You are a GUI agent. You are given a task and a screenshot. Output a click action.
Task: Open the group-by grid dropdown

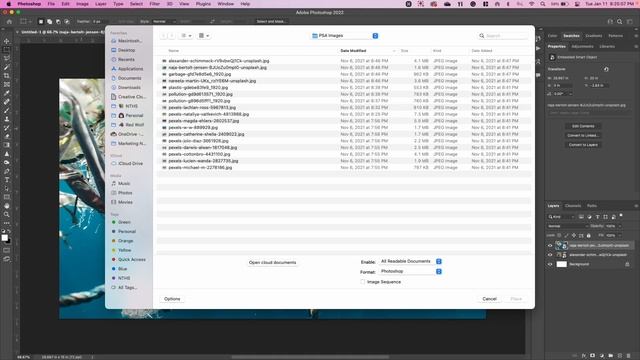[x=204, y=36]
